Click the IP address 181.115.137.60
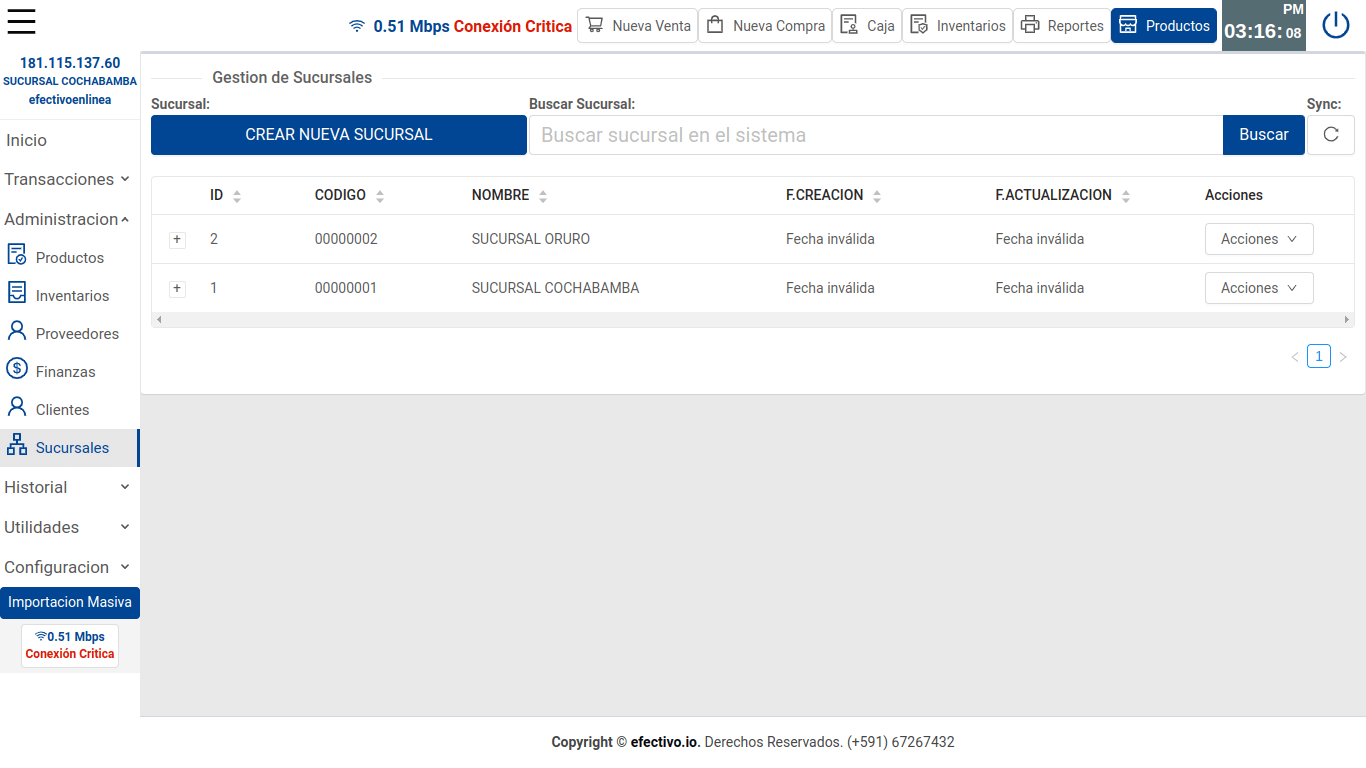Image resolution: width=1366 pixels, height=768 pixels. click(x=70, y=63)
